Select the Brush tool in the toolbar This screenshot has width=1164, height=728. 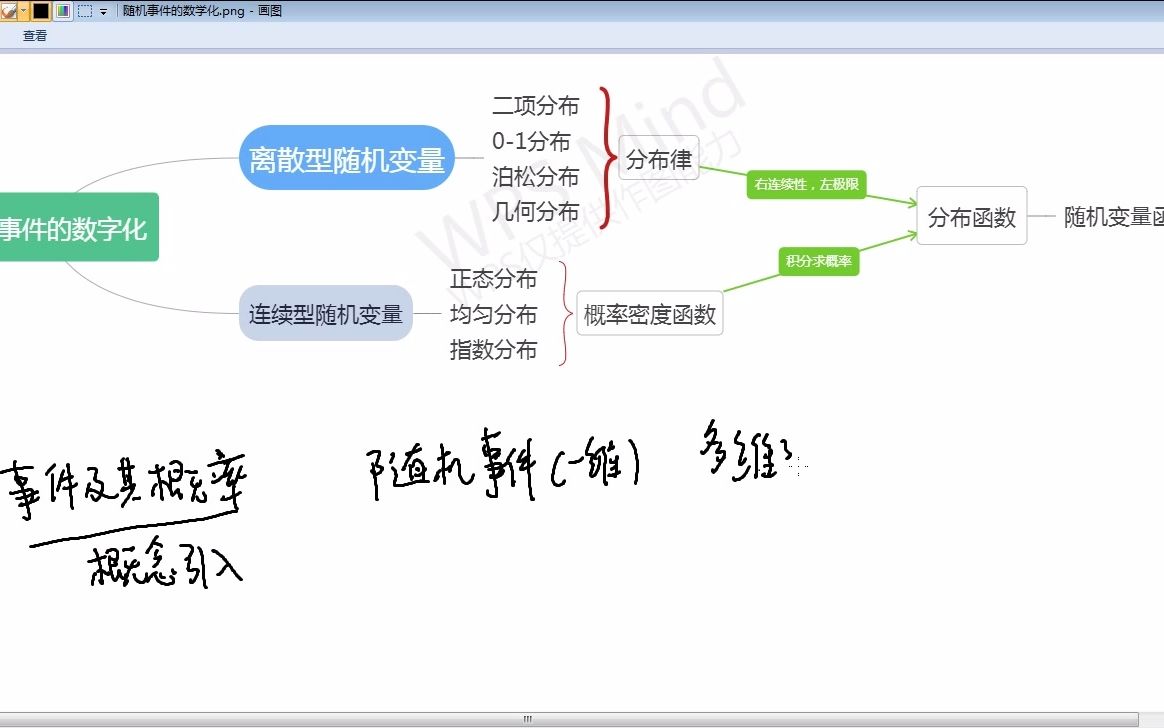coord(8,10)
